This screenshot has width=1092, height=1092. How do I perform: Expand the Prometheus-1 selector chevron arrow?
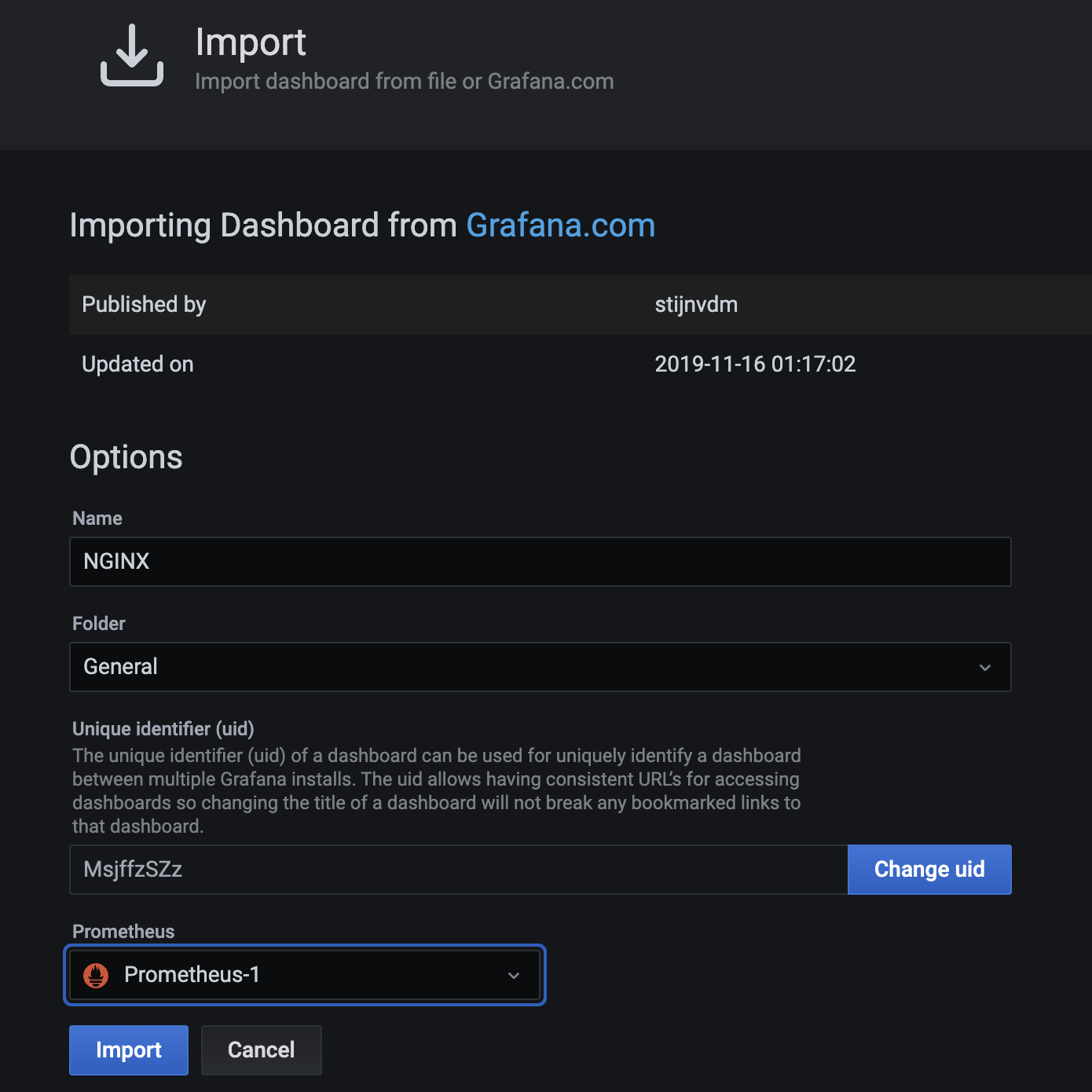514,976
